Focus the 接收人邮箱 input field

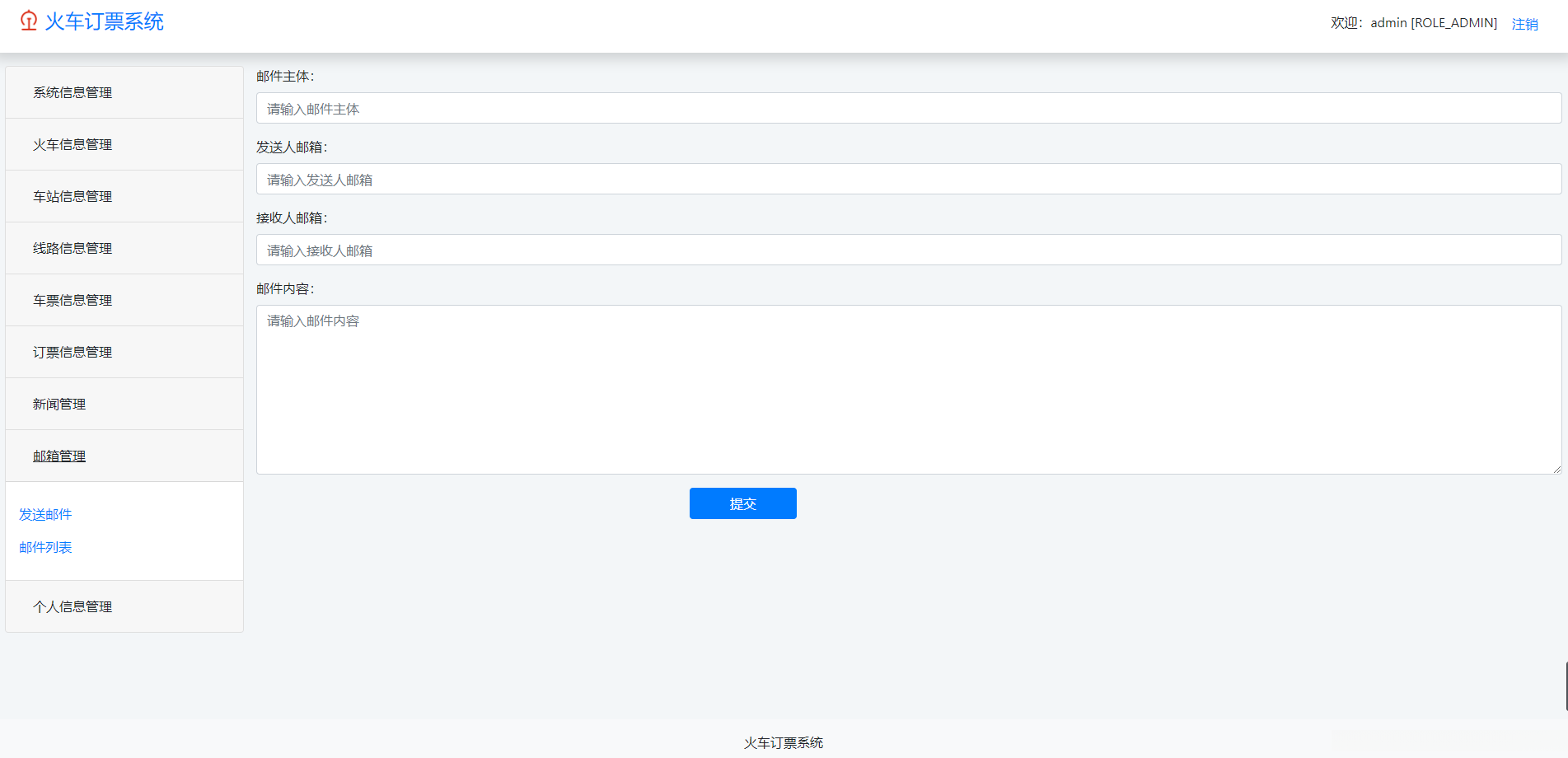pyautogui.click(x=909, y=250)
